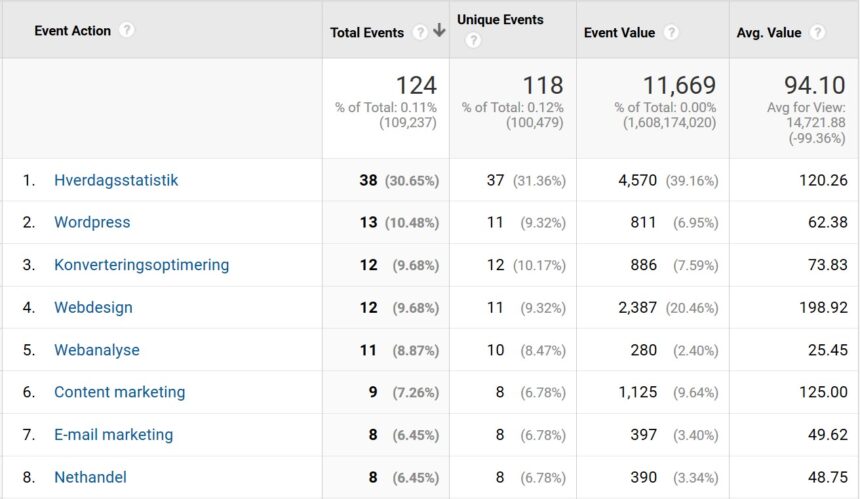The image size is (860, 499).
Task: Click help icon beside Avg. Value
Action: (818, 32)
